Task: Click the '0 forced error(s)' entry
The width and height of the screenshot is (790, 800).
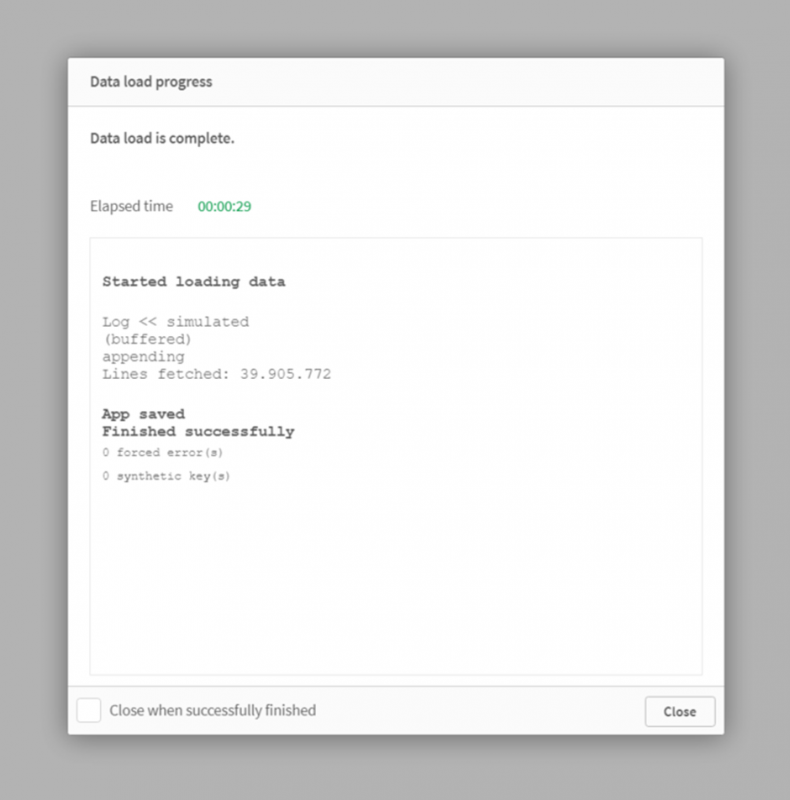Action: click(163, 452)
